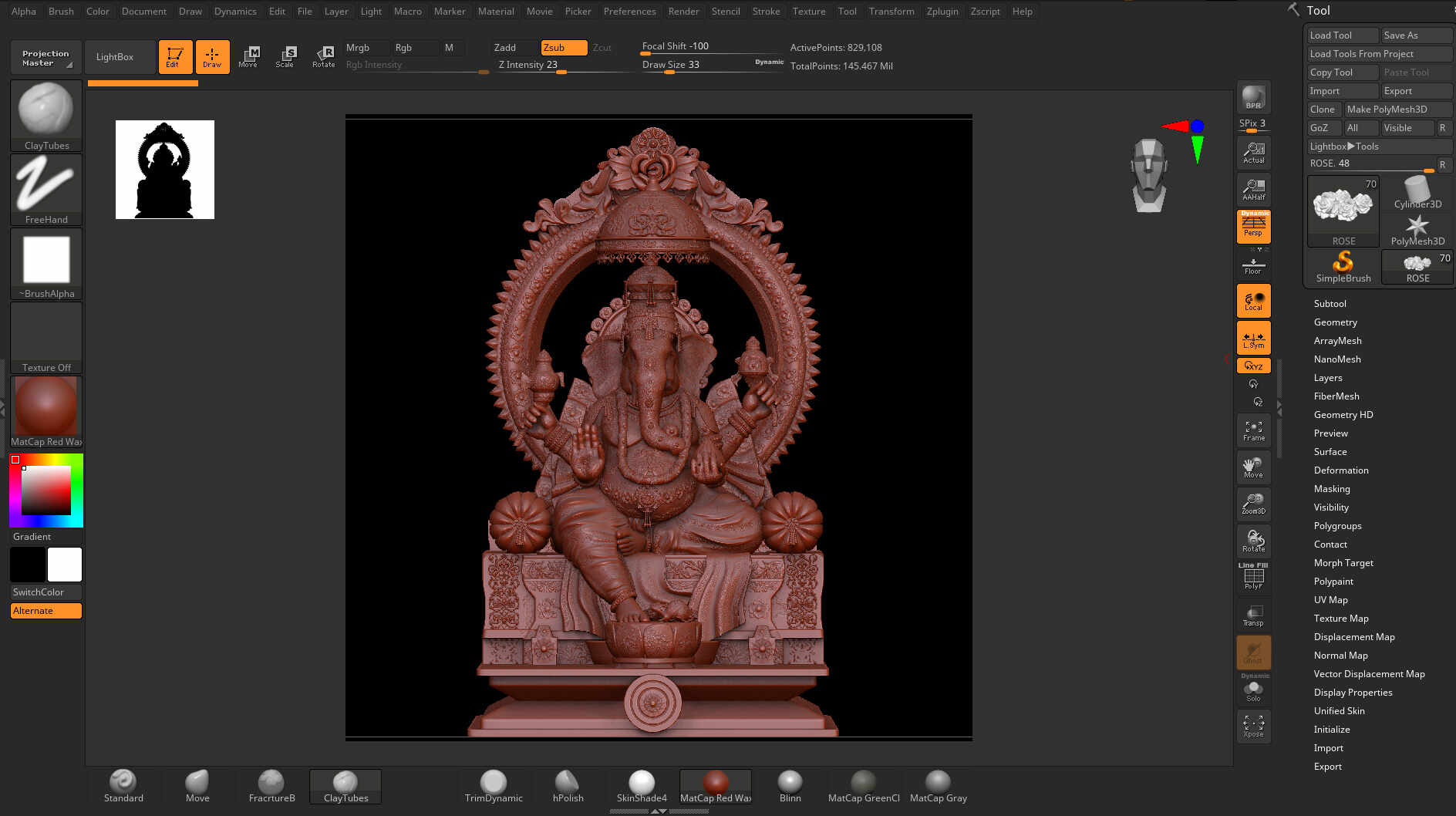Open the Render menu
1456x816 pixels.
point(684,11)
